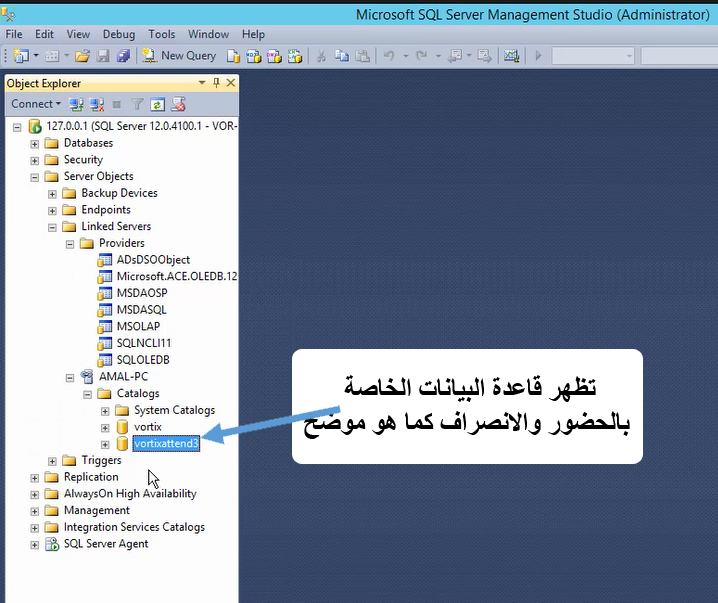
Task: Collapse the 127.0.0.1 server node
Action: tap(17, 127)
